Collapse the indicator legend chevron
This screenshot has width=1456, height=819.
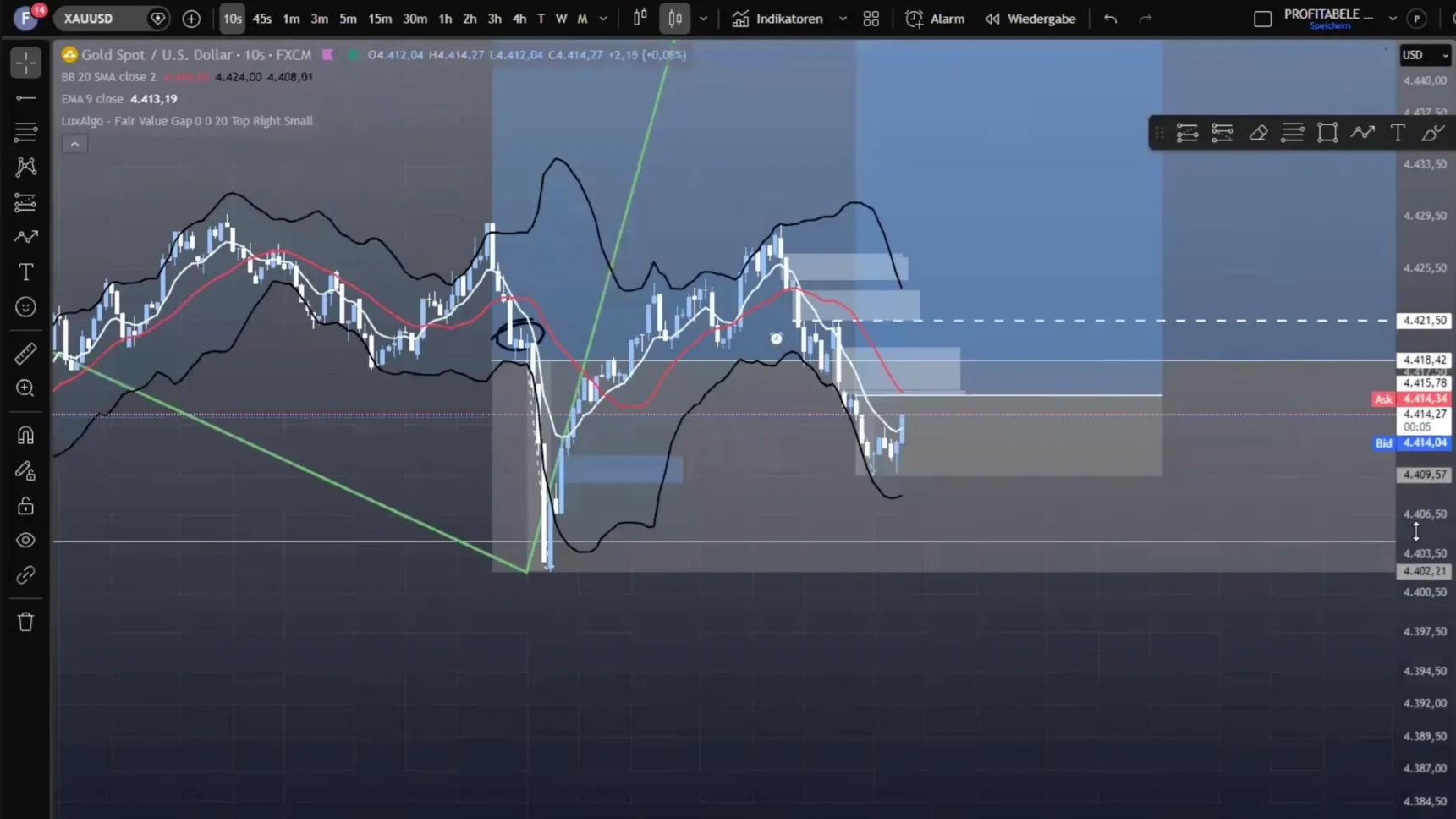(74, 144)
